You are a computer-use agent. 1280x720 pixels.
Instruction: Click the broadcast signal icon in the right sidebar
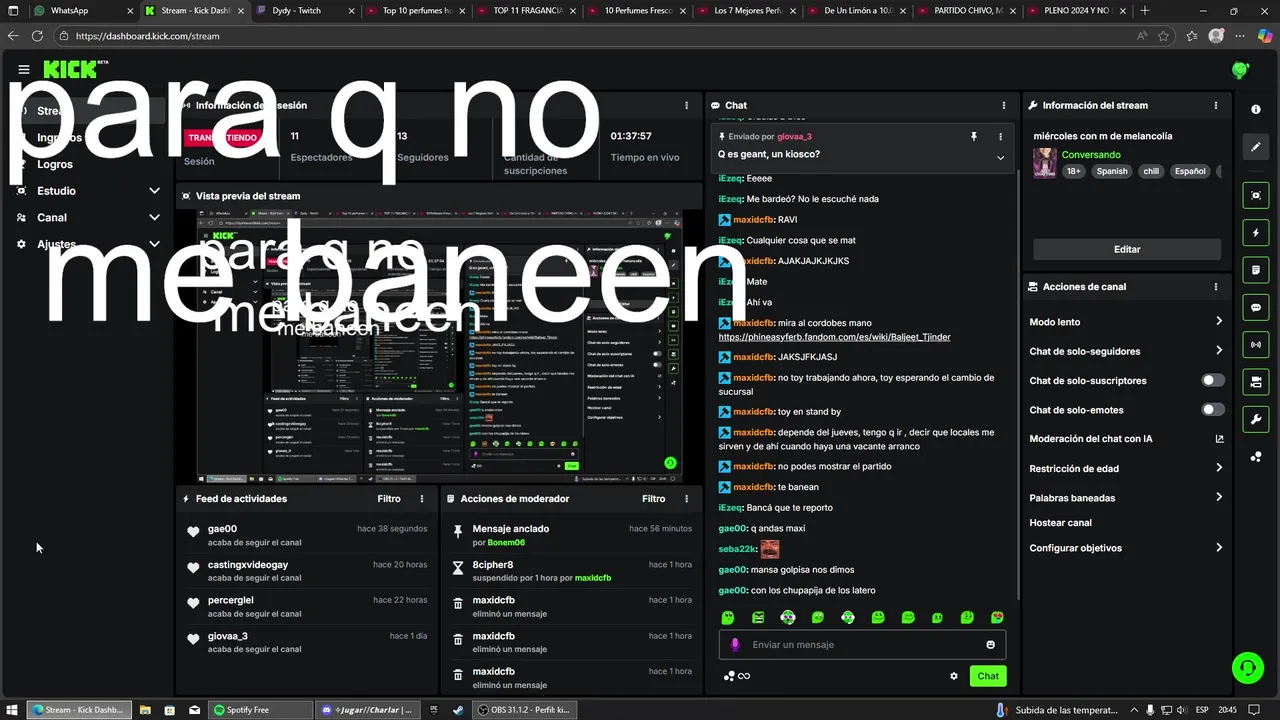[1256, 345]
